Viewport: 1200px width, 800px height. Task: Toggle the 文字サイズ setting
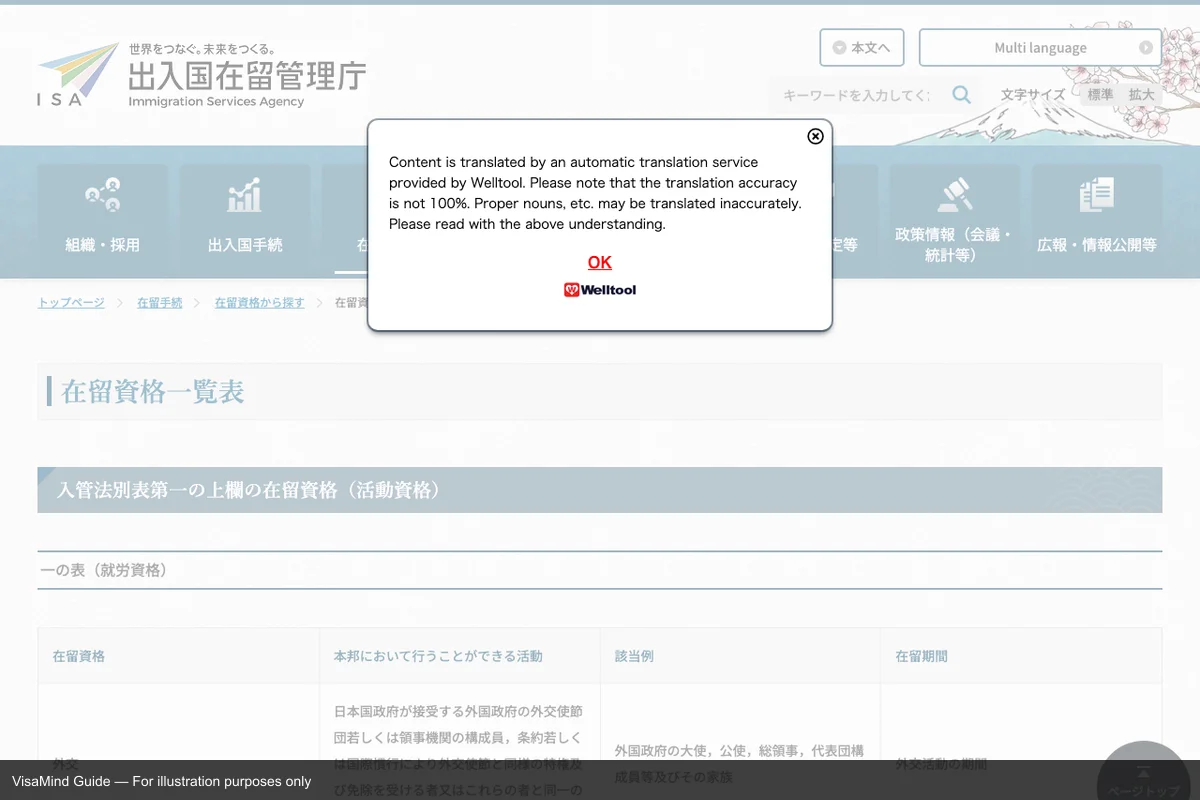click(1032, 94)
